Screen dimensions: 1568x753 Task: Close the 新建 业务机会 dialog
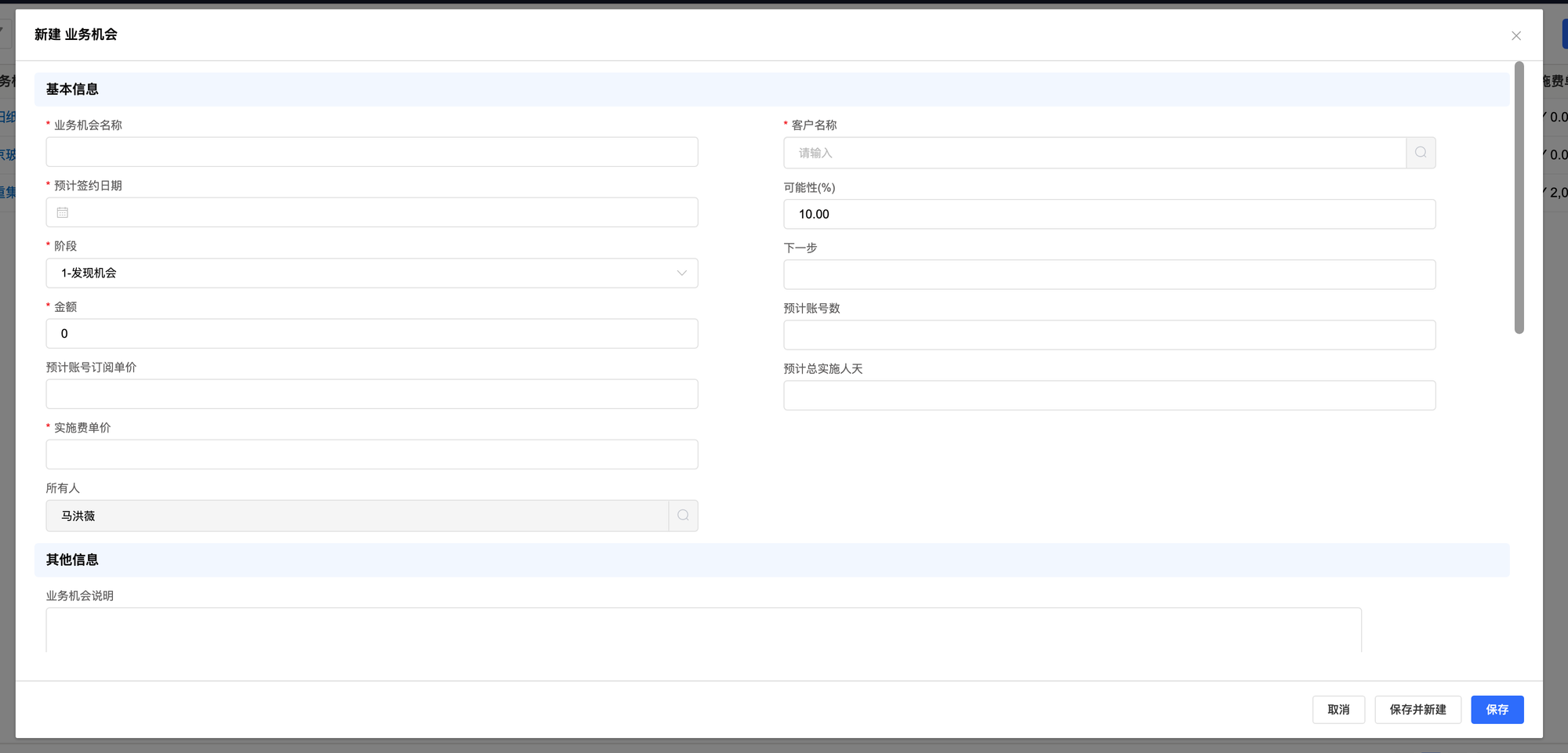tap(1515, 36)
